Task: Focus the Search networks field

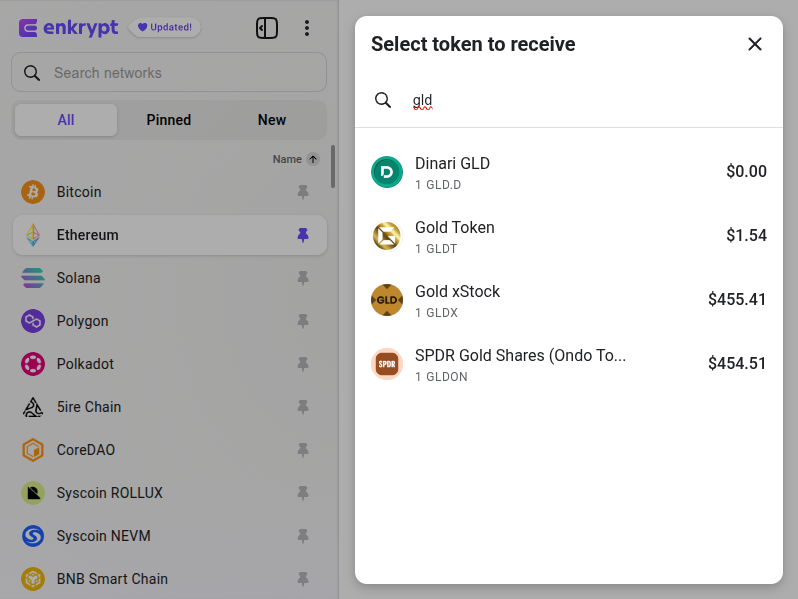Action: (x=169, y=72)
